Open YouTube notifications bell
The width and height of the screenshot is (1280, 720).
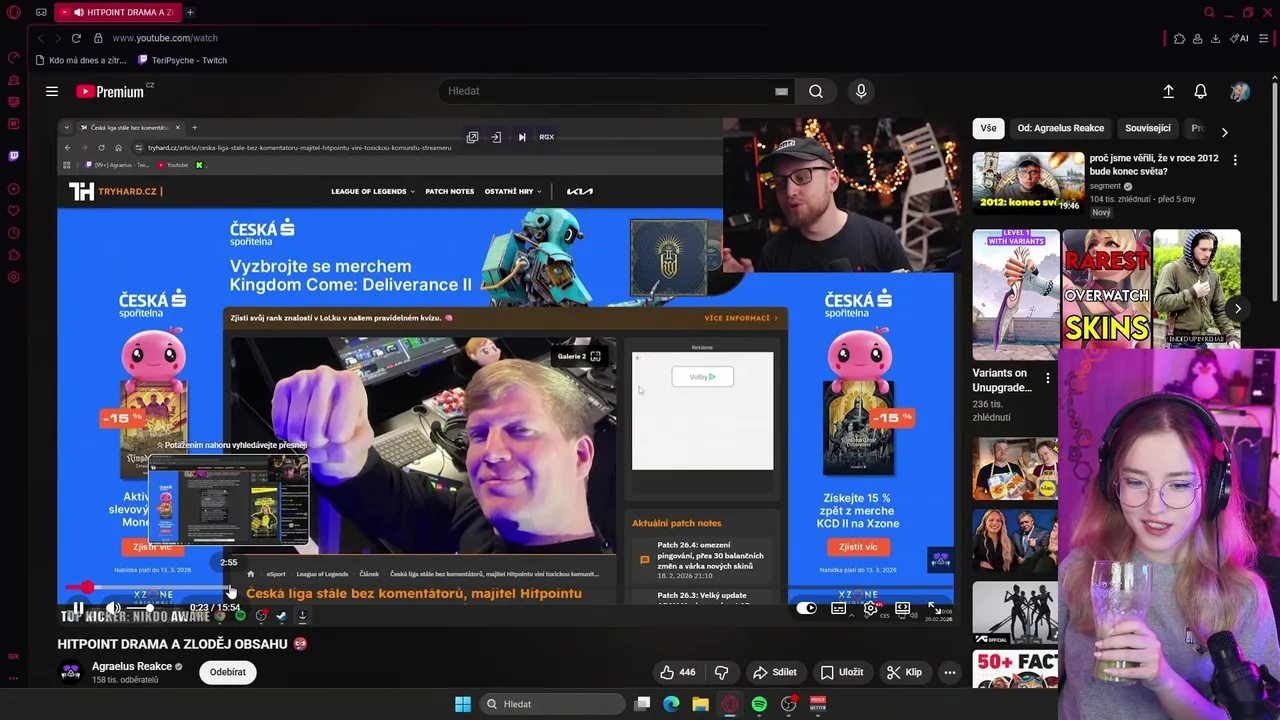click(1200, 91)
